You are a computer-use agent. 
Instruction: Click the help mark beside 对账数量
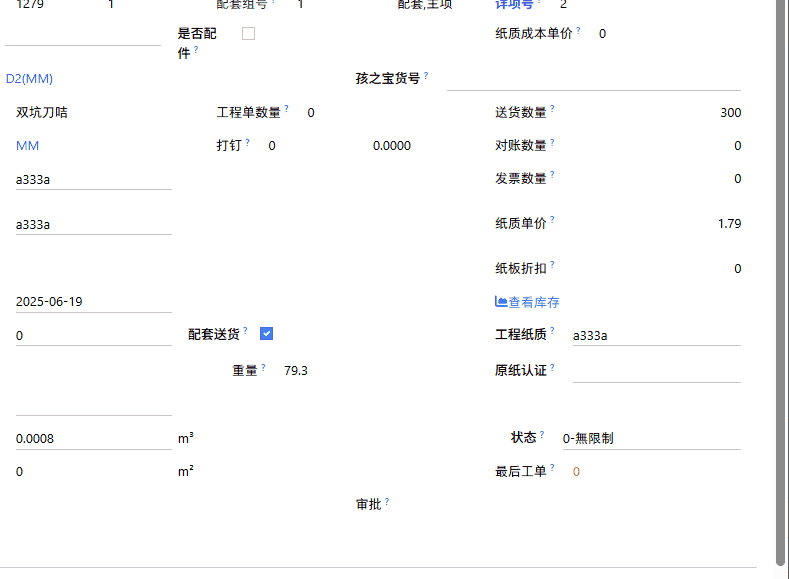(x=552, y=142)
